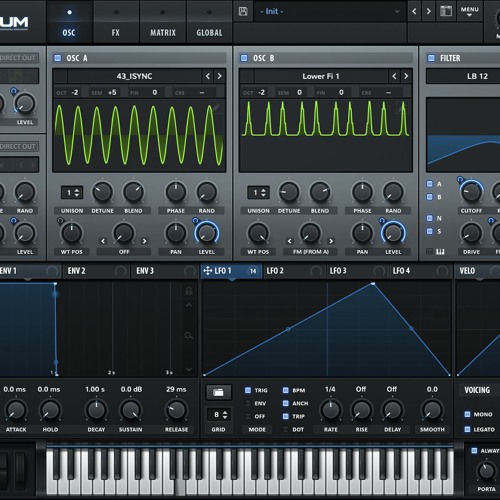The height and width of the screenshot is (500, 500).
Task: Go to previous preset arrow
Action: point(414,11)
